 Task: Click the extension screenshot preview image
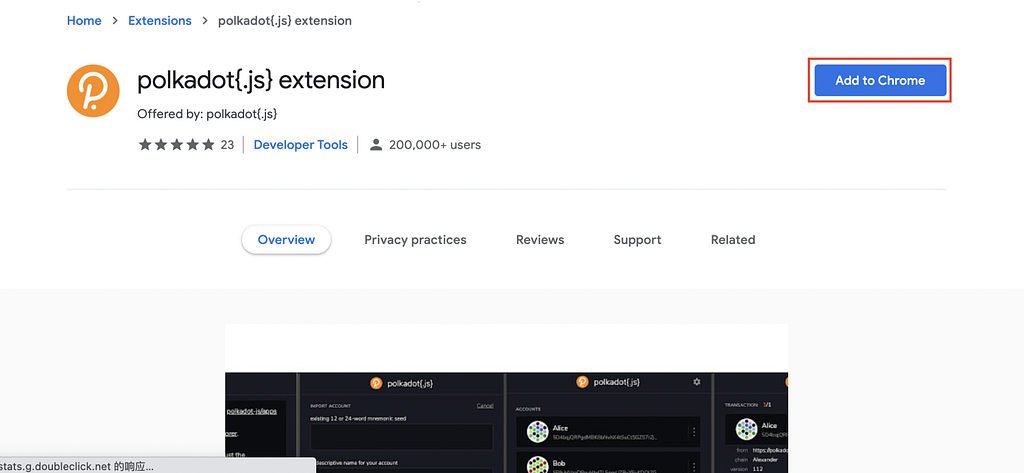506,399
